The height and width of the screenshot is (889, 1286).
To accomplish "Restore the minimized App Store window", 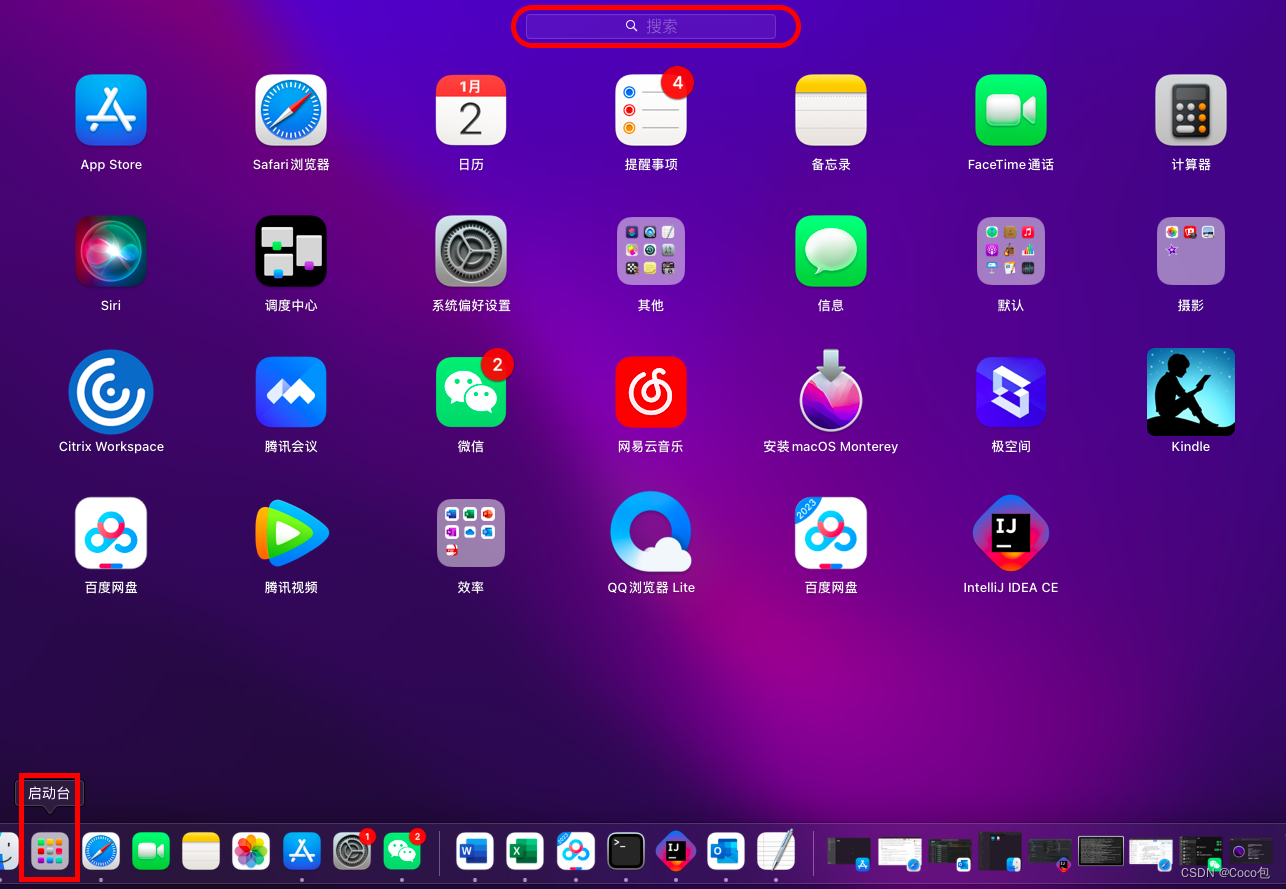I will pyautogui.click(x=849, y=852).
